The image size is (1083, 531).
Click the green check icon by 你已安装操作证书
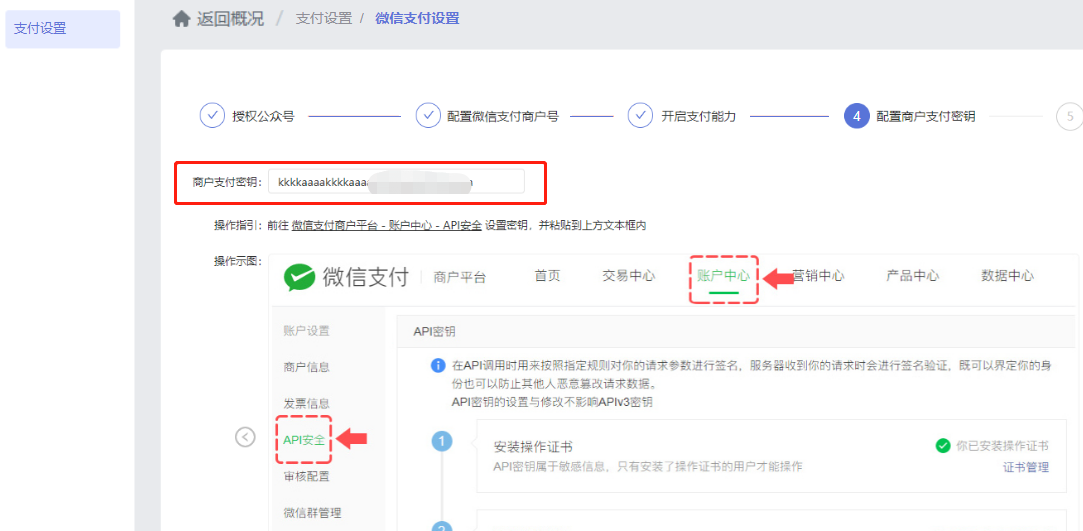coord(943,446)
